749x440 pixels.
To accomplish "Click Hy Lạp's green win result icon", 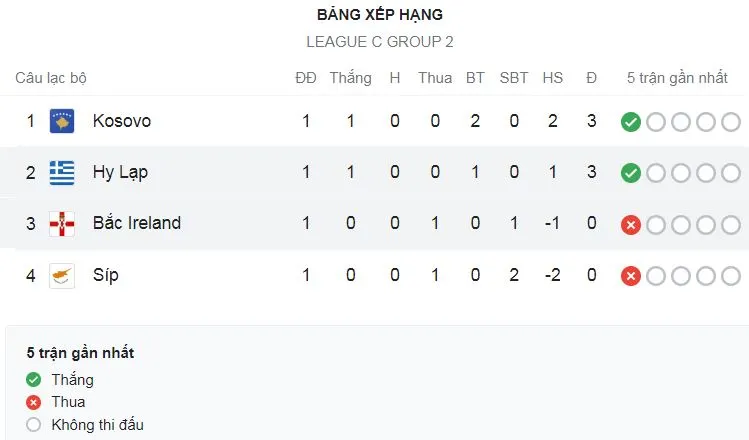I will pyautogui.click(x=630, y=173).
